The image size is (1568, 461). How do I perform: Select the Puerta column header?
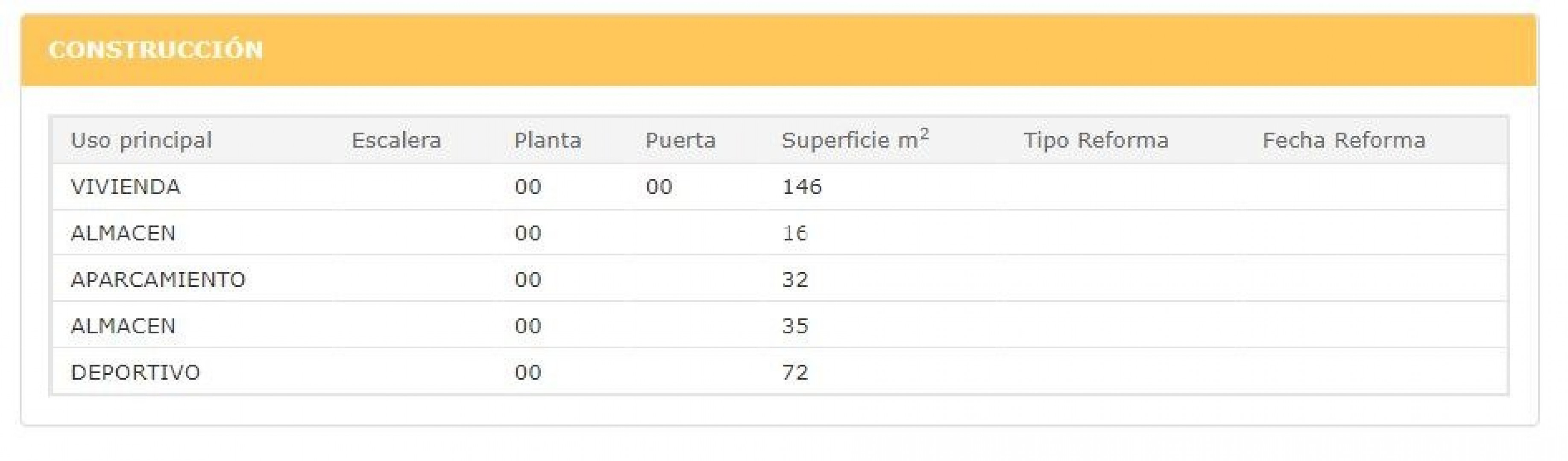pyautogui.click(x=680, y=140)
